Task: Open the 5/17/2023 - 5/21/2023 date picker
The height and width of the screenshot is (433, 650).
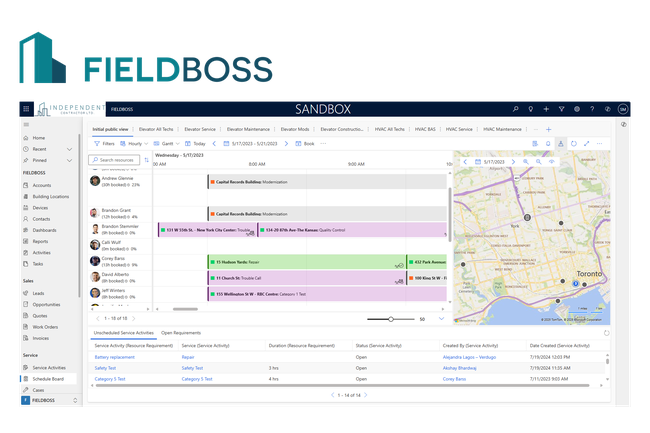Action: [x=250, y=143]
